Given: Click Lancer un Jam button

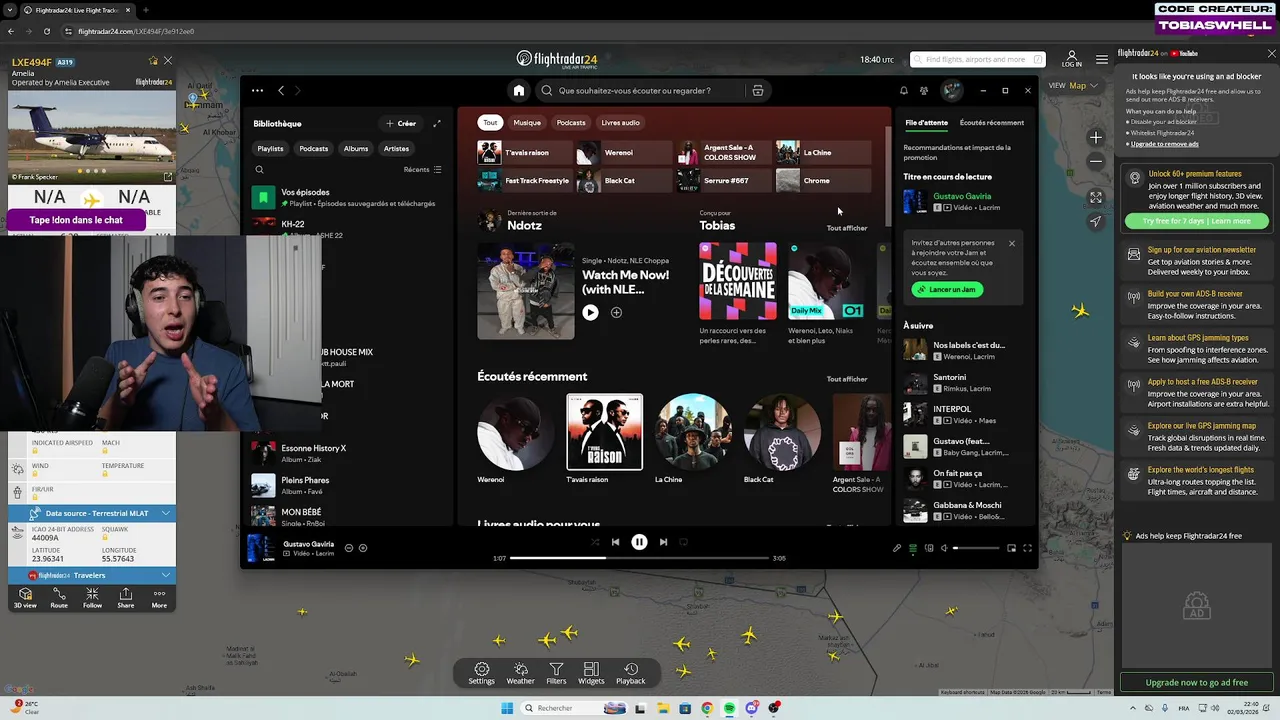Looking at the screenshot, I should pos(947,290).
